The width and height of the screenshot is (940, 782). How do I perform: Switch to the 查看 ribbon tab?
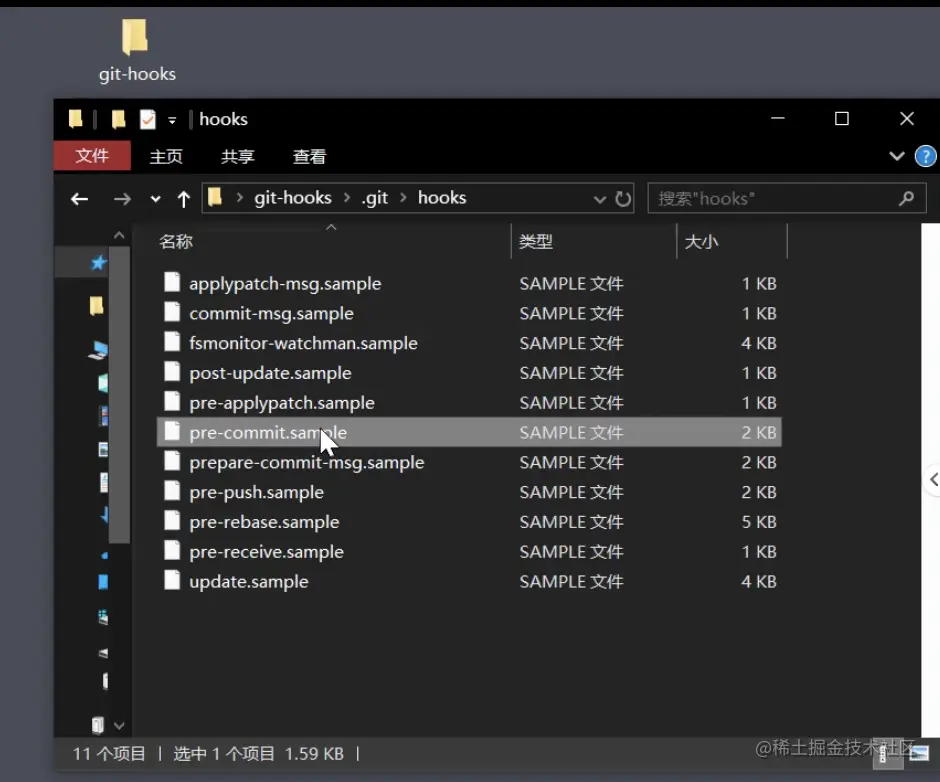click(x=309, y=157)
